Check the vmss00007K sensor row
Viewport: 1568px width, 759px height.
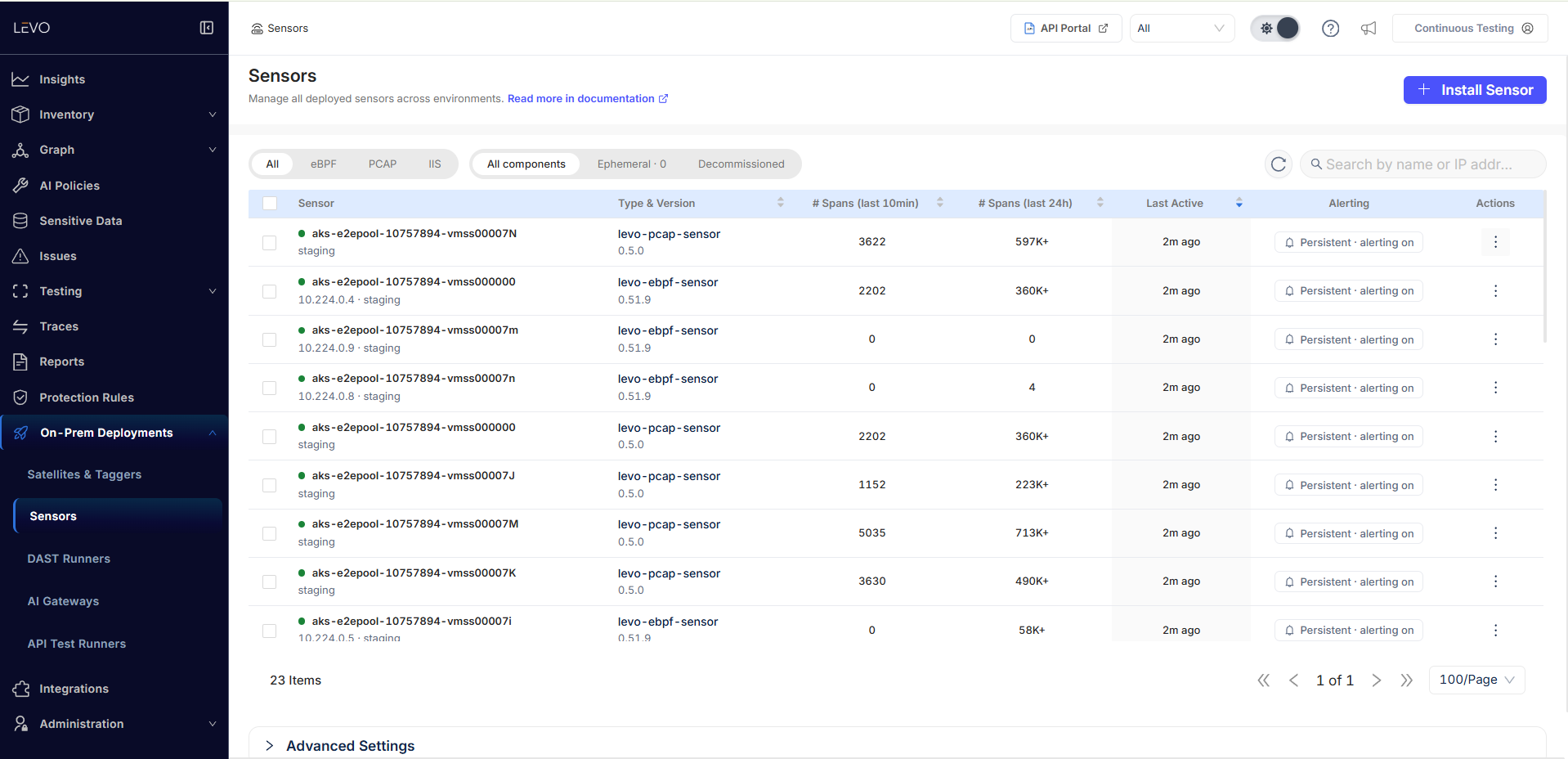click(269, 582)
